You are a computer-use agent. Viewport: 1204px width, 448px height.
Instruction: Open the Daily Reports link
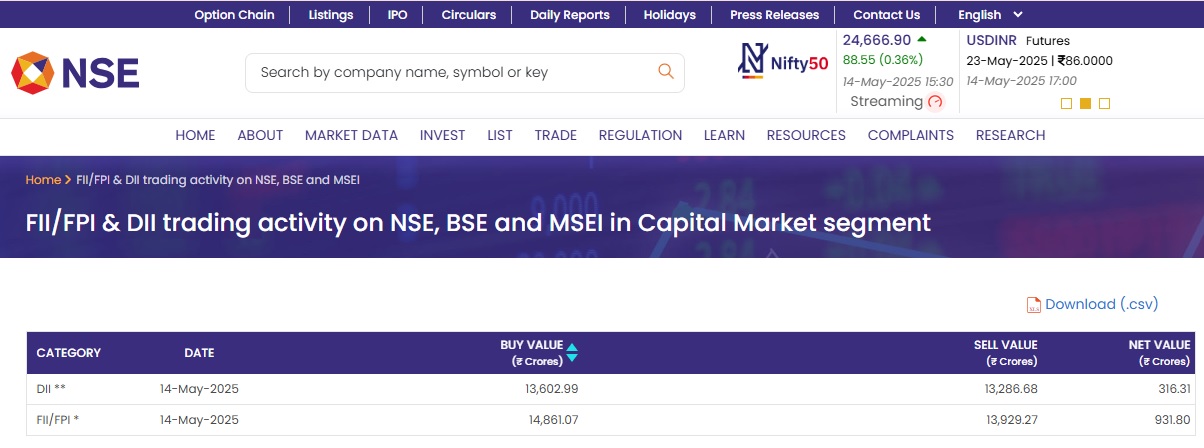click(569, 15)
